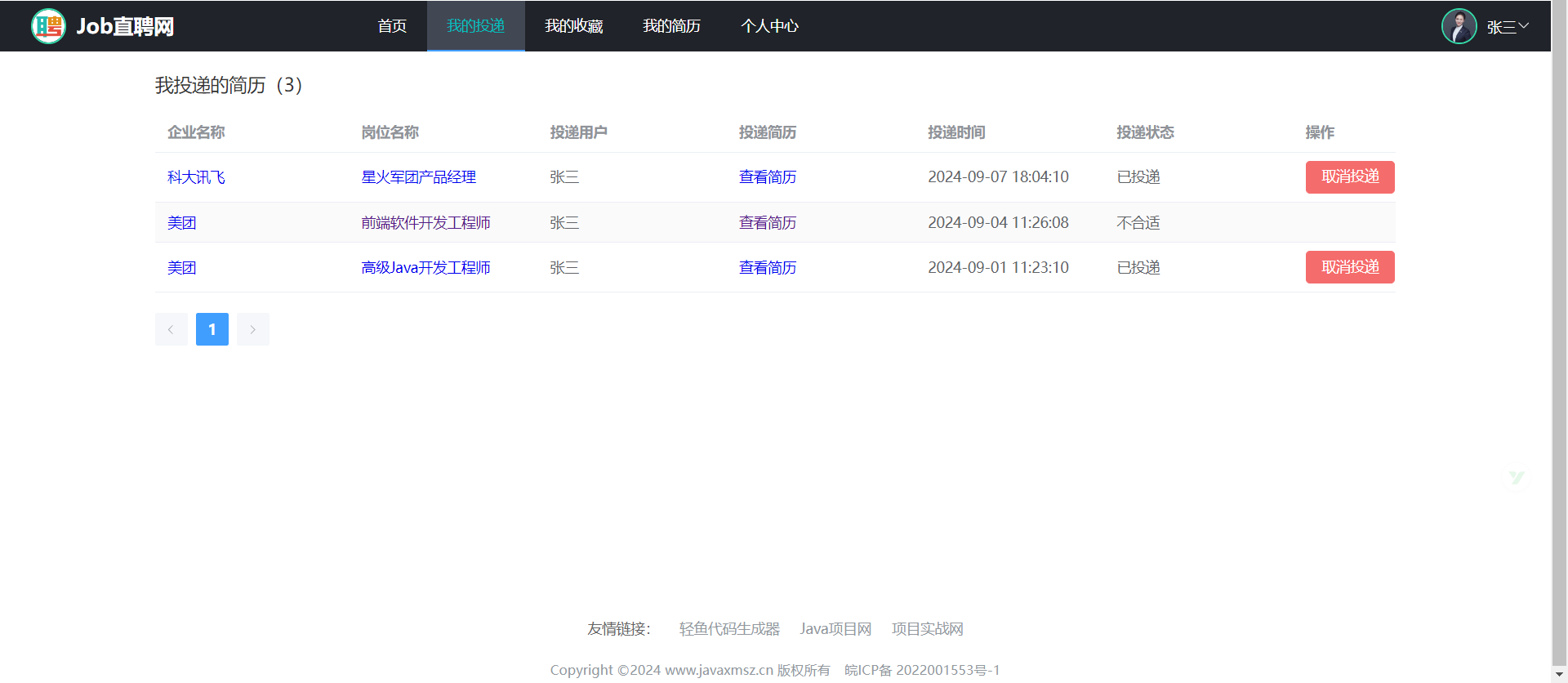
Task: Cancel the 高级Java开发工程师 application
Action: click(1350, 267)
